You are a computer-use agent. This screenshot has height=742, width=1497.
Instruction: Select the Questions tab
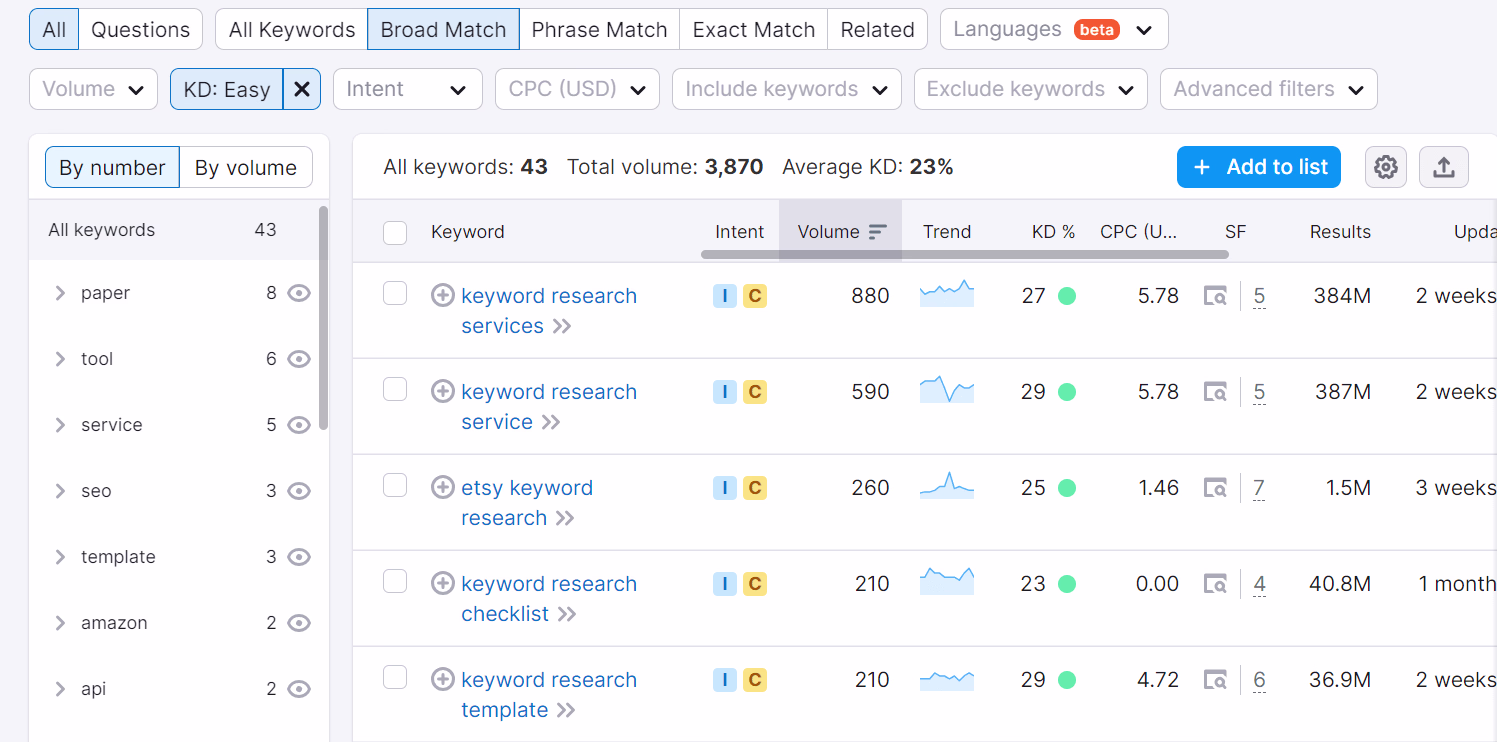[x=140, y=30]
